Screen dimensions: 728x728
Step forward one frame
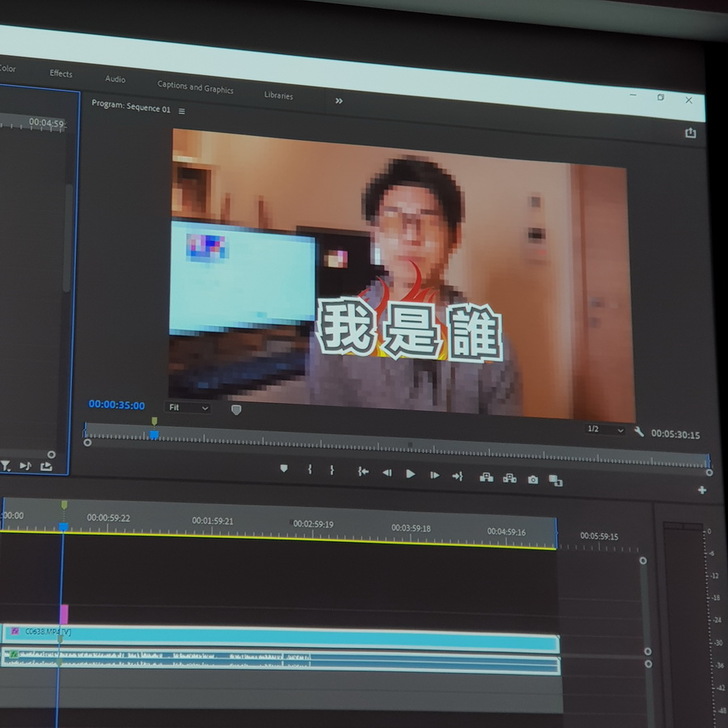pyautogui.click(x=434, y=475)
